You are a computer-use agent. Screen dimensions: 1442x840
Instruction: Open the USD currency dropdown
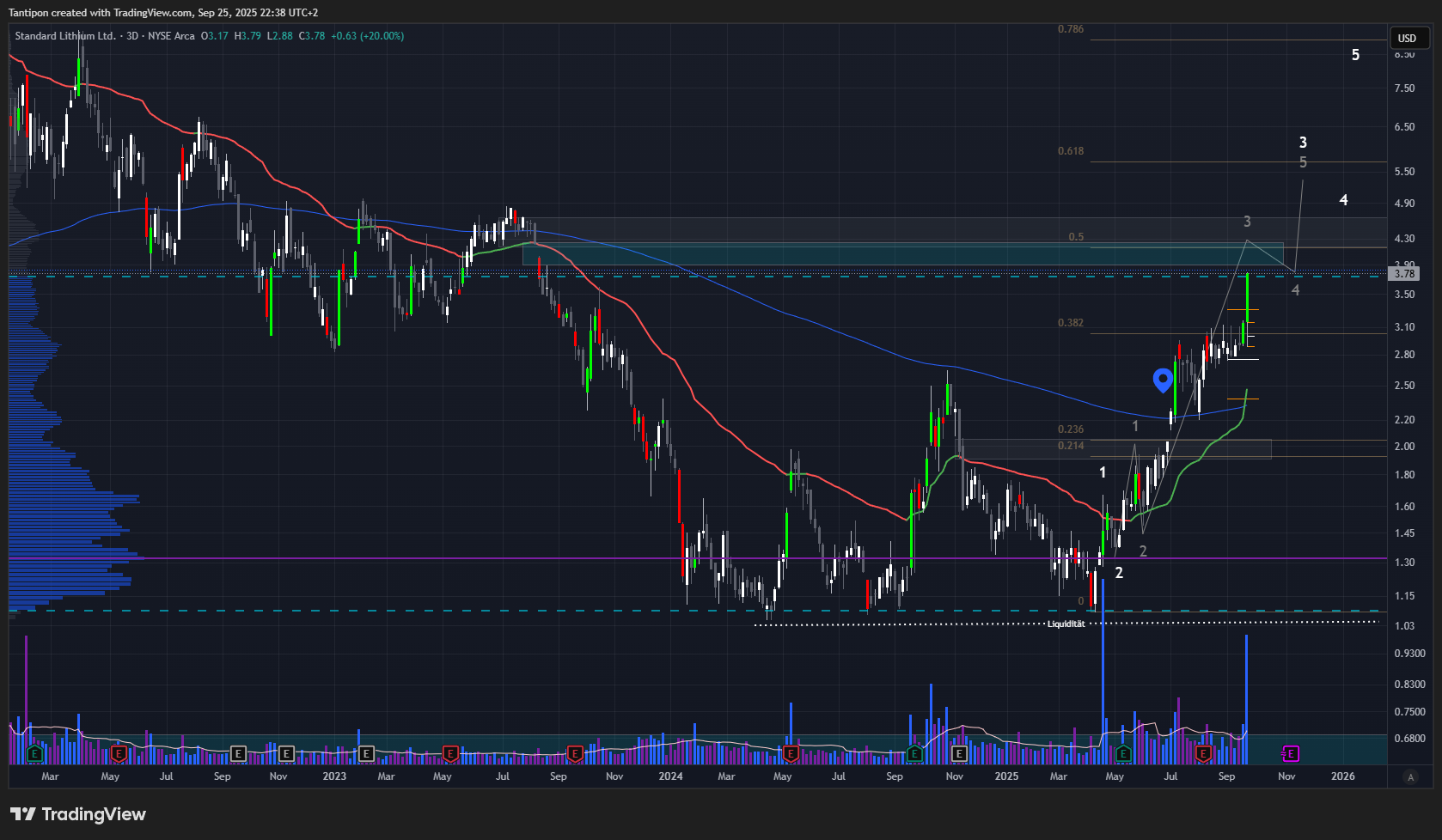click(1407, 38)
